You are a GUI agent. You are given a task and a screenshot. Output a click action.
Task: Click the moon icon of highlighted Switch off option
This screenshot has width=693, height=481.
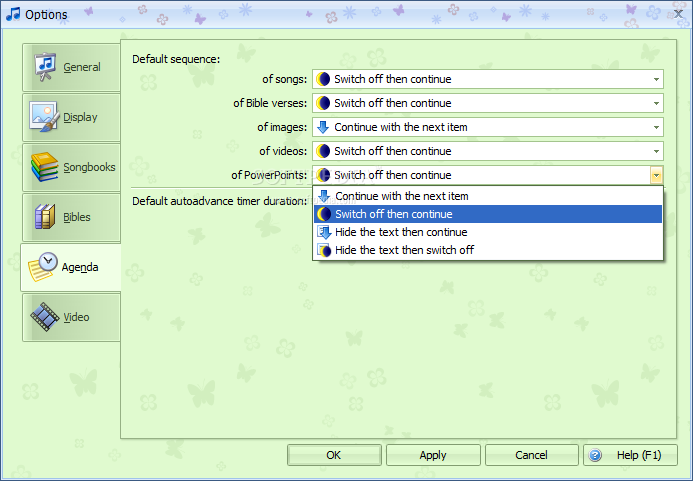(x=324, y=214)
